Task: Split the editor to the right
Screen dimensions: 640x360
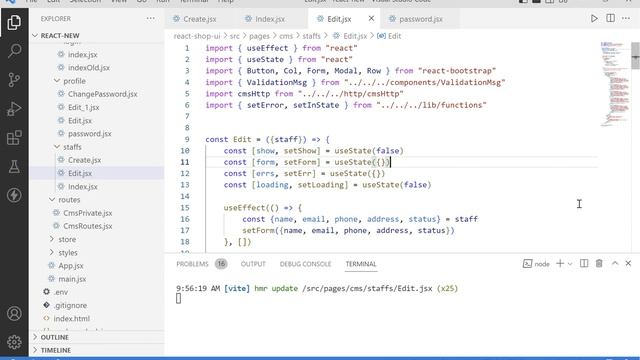Action: click(610, 19)
